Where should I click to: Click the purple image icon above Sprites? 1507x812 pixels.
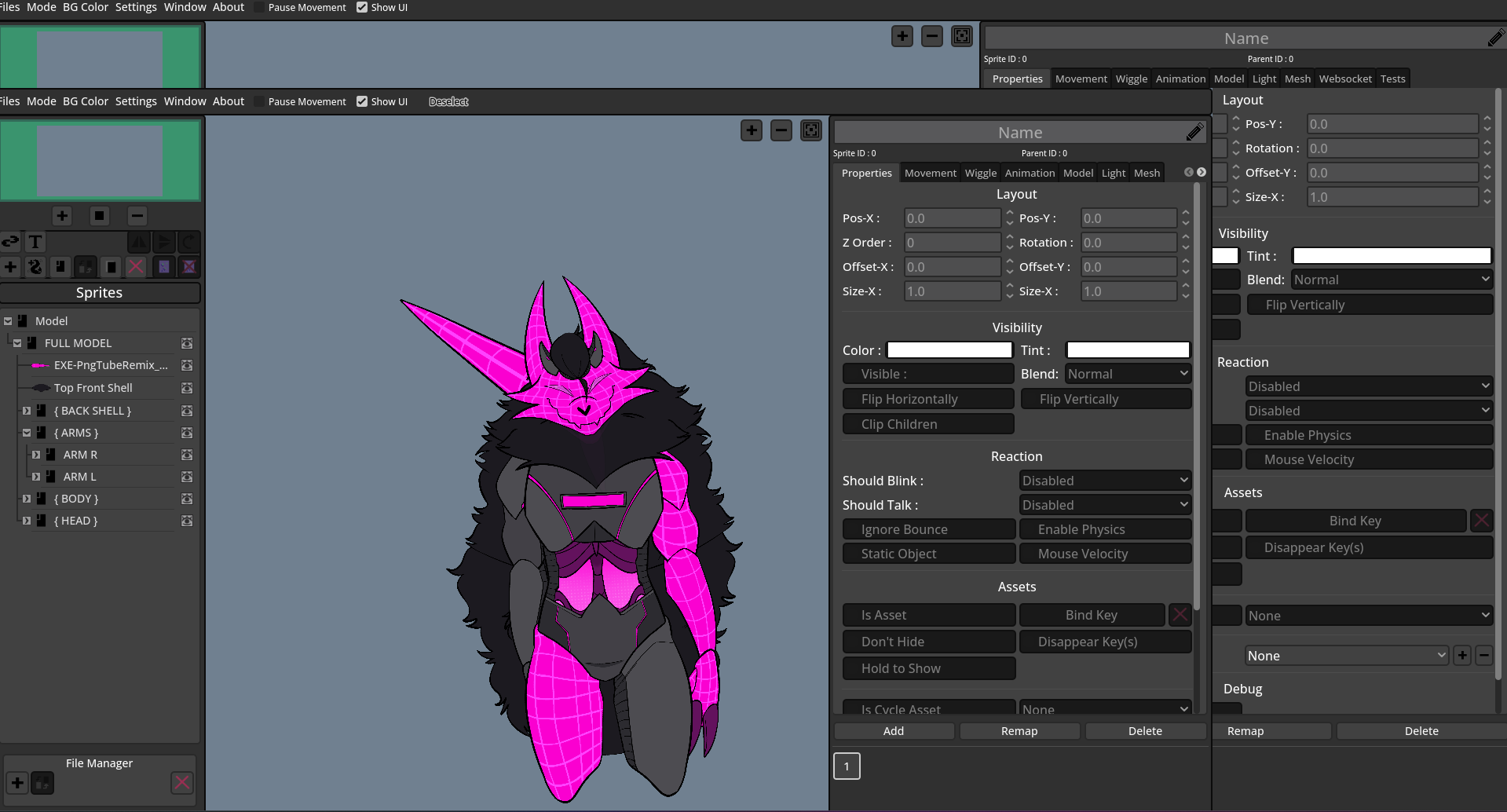click(x=164, y=267)
